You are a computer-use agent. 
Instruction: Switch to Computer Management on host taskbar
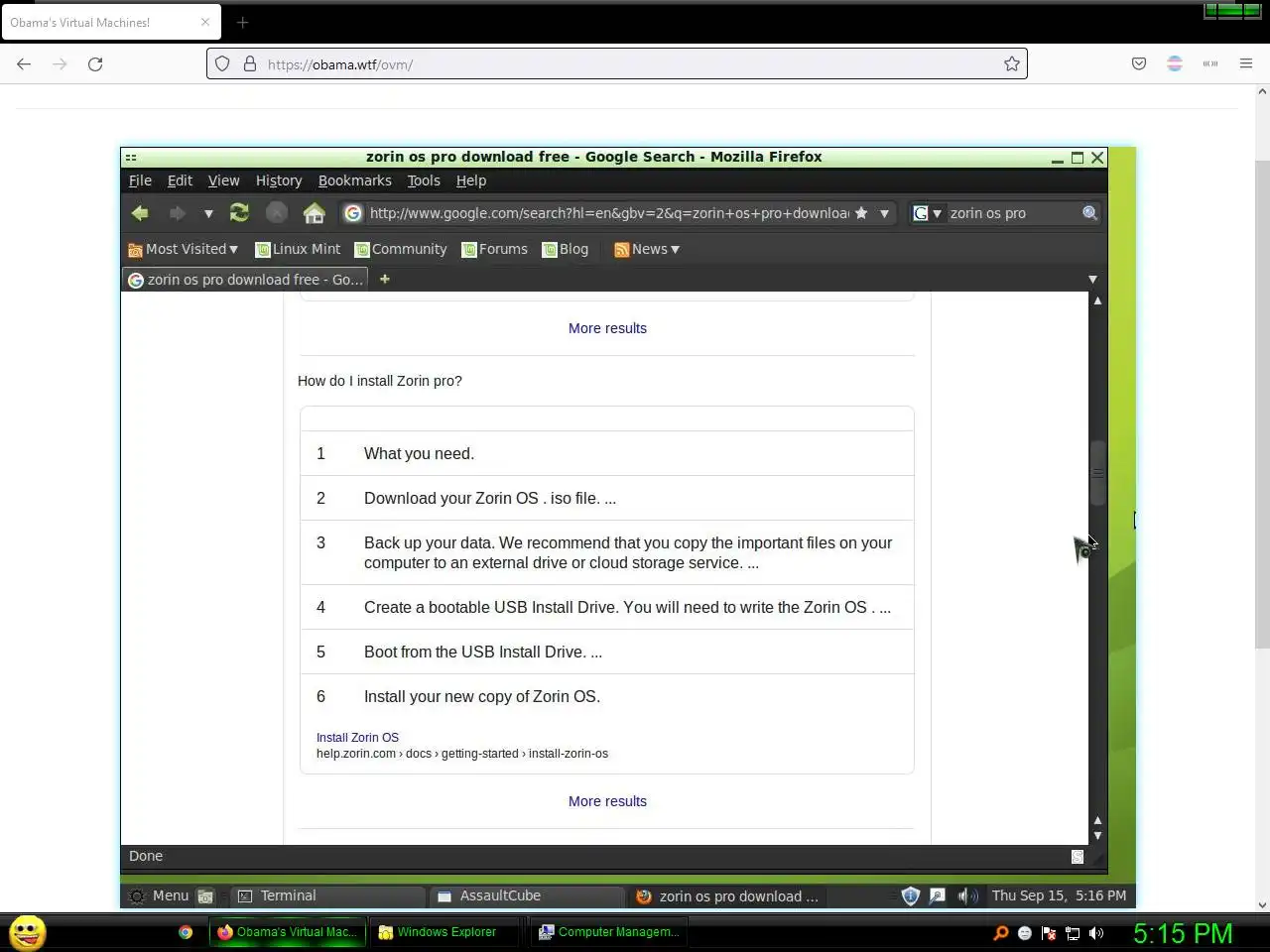(x=608, y=932)
